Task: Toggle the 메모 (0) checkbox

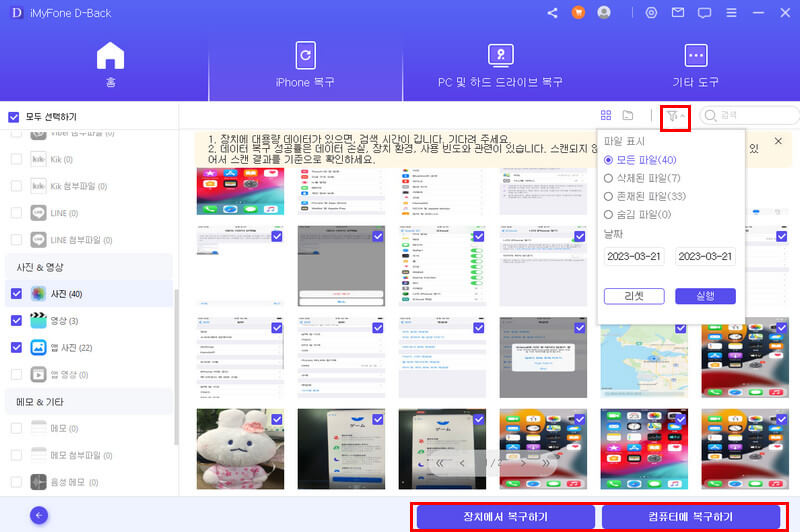Action: click(x=16, y=428)
